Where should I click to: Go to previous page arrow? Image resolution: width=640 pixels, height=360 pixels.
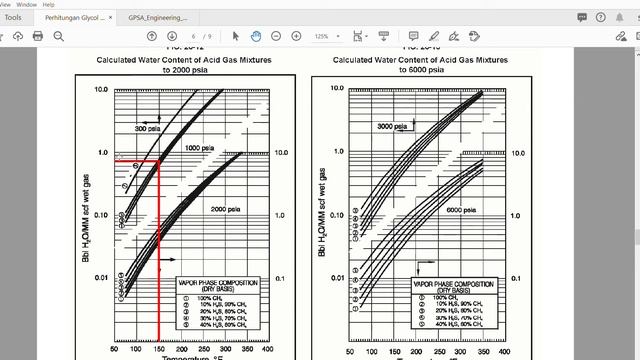point(152,36)
